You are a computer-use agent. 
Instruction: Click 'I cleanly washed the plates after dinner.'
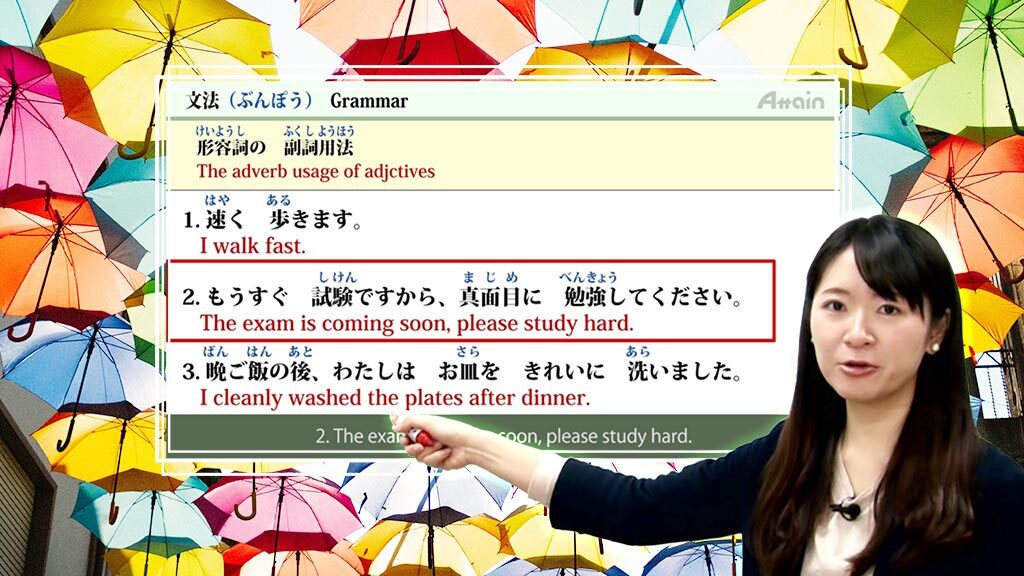[394, 398]
